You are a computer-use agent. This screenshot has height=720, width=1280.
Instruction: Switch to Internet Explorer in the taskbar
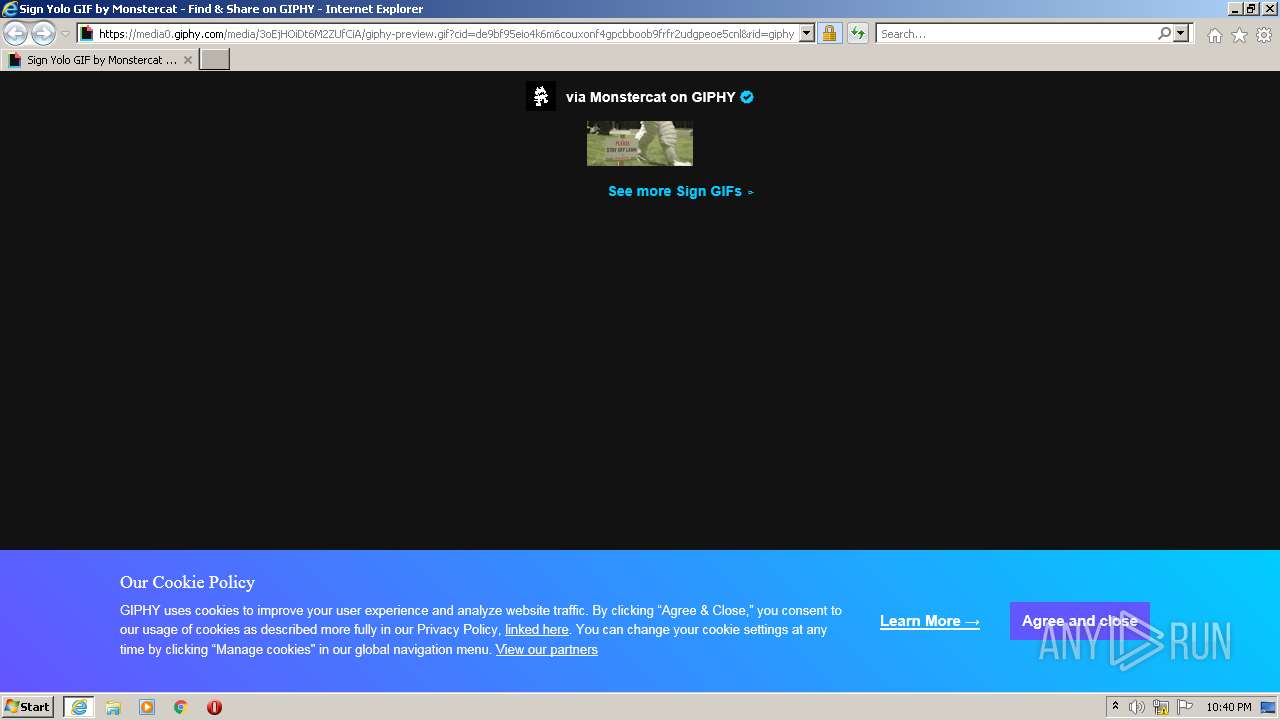coord(78,707)
